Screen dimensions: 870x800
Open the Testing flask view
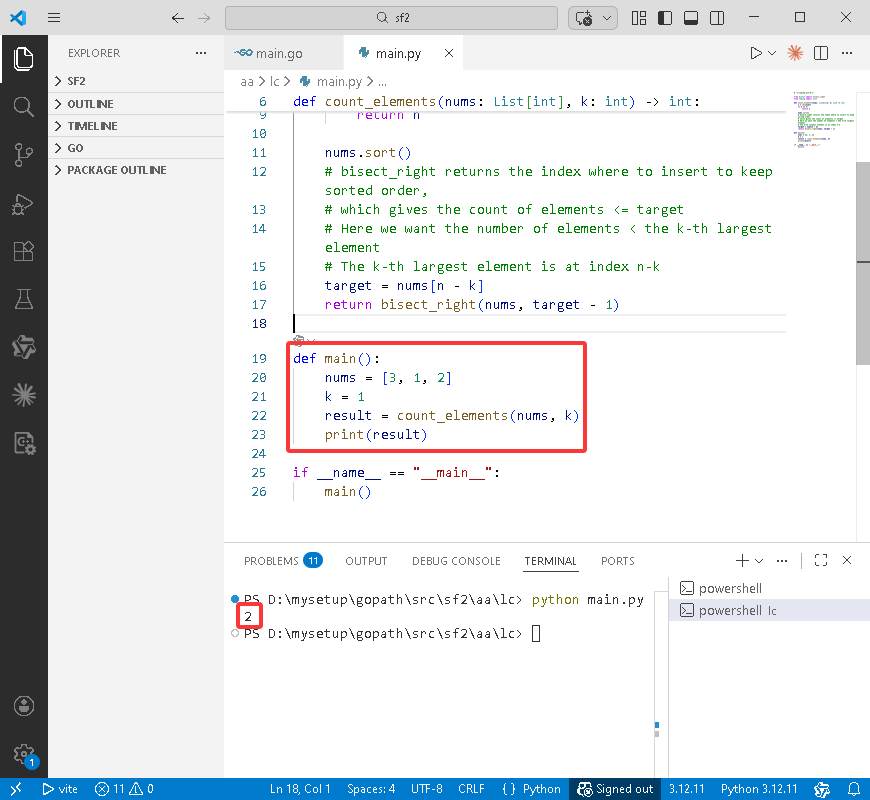tap(23, 300)
